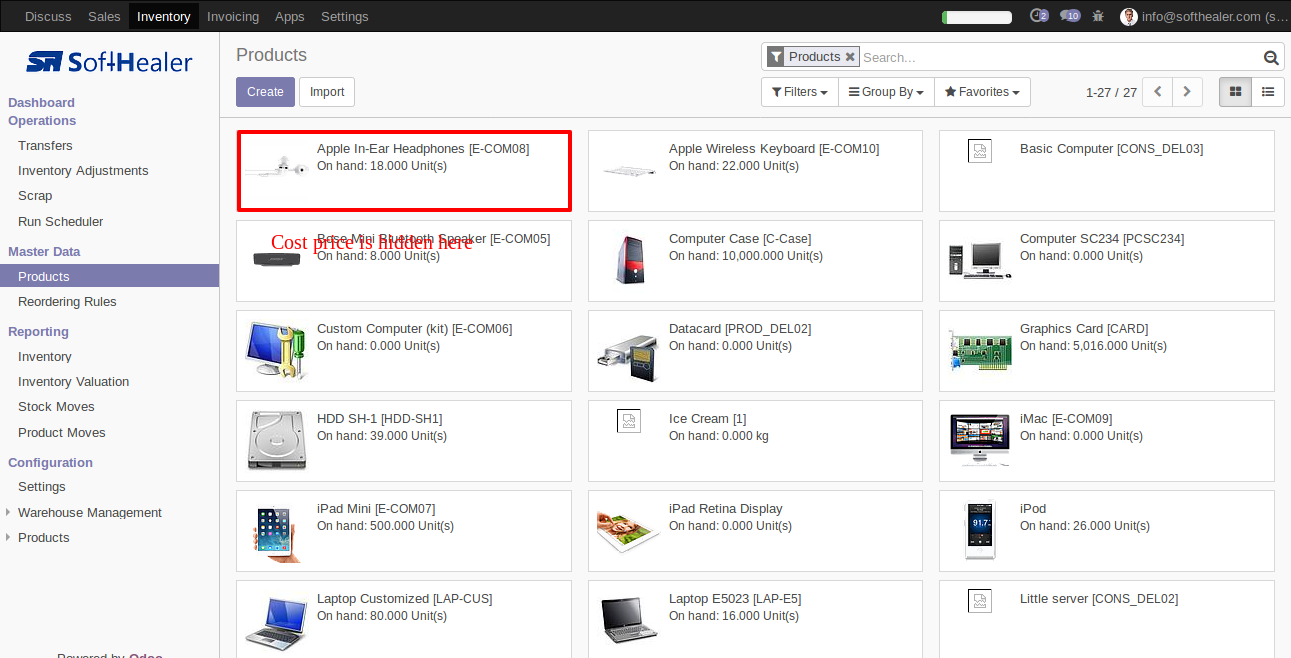Click the funnel icon of Products facet
Viewport: 1291px width, 658px height.
775,57
